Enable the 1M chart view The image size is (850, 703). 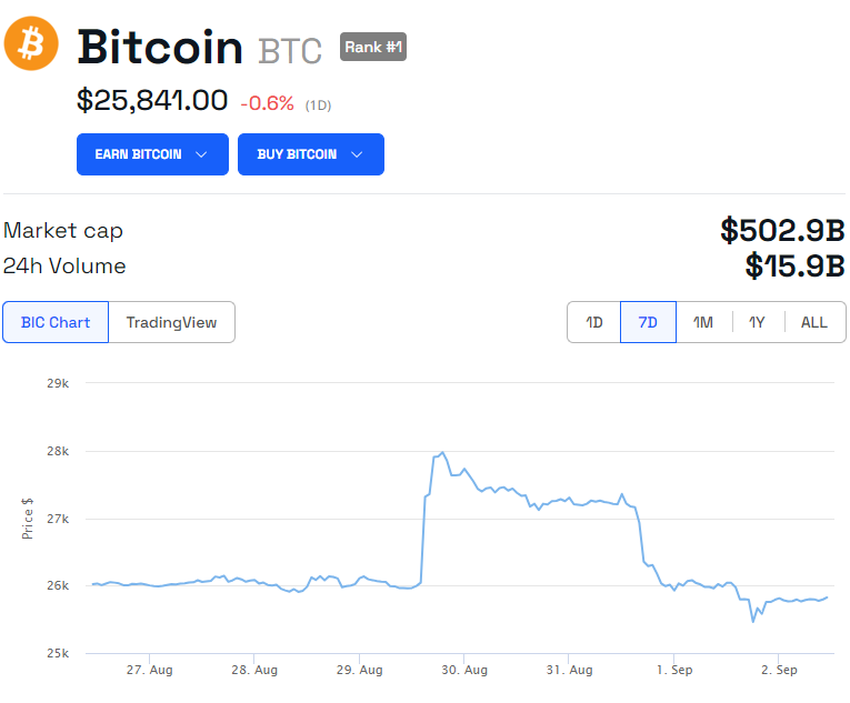[702, 322]
